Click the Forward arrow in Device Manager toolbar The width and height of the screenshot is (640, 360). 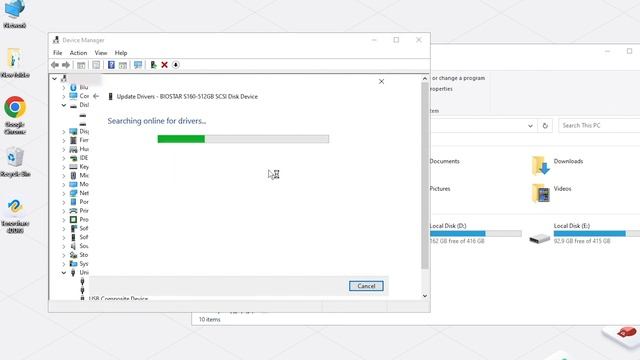point(66,65)
